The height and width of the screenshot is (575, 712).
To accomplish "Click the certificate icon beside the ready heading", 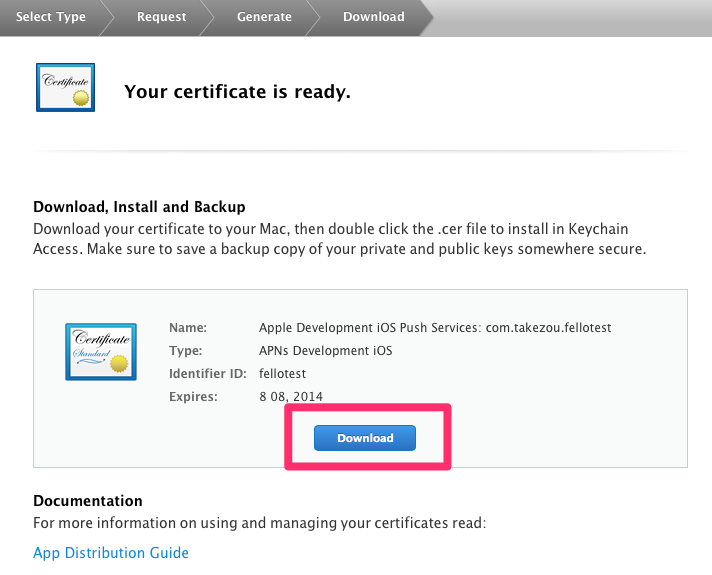I will coord(65,87).
